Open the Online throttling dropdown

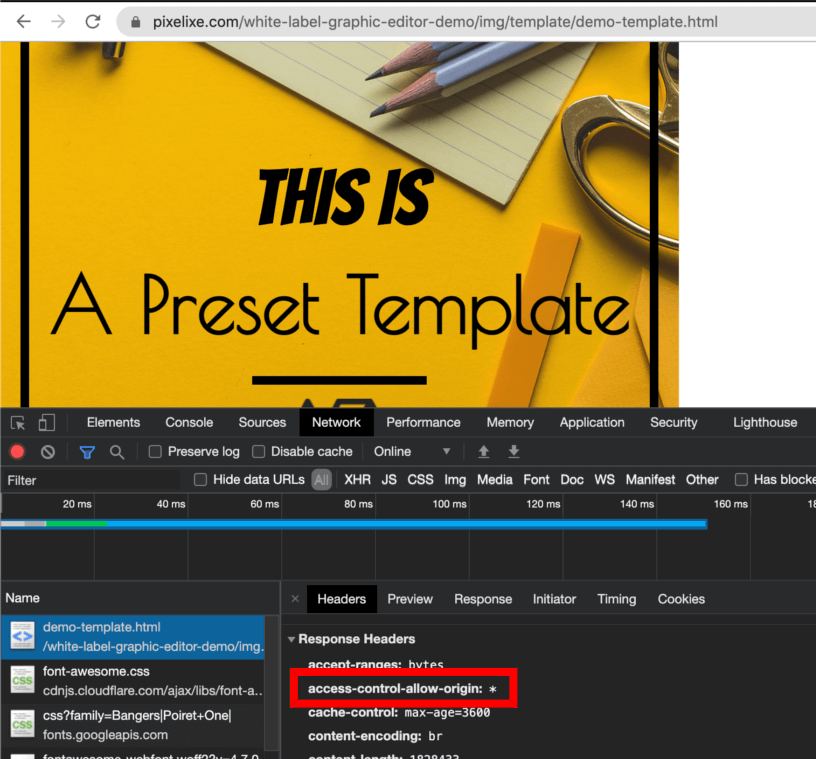412,452
